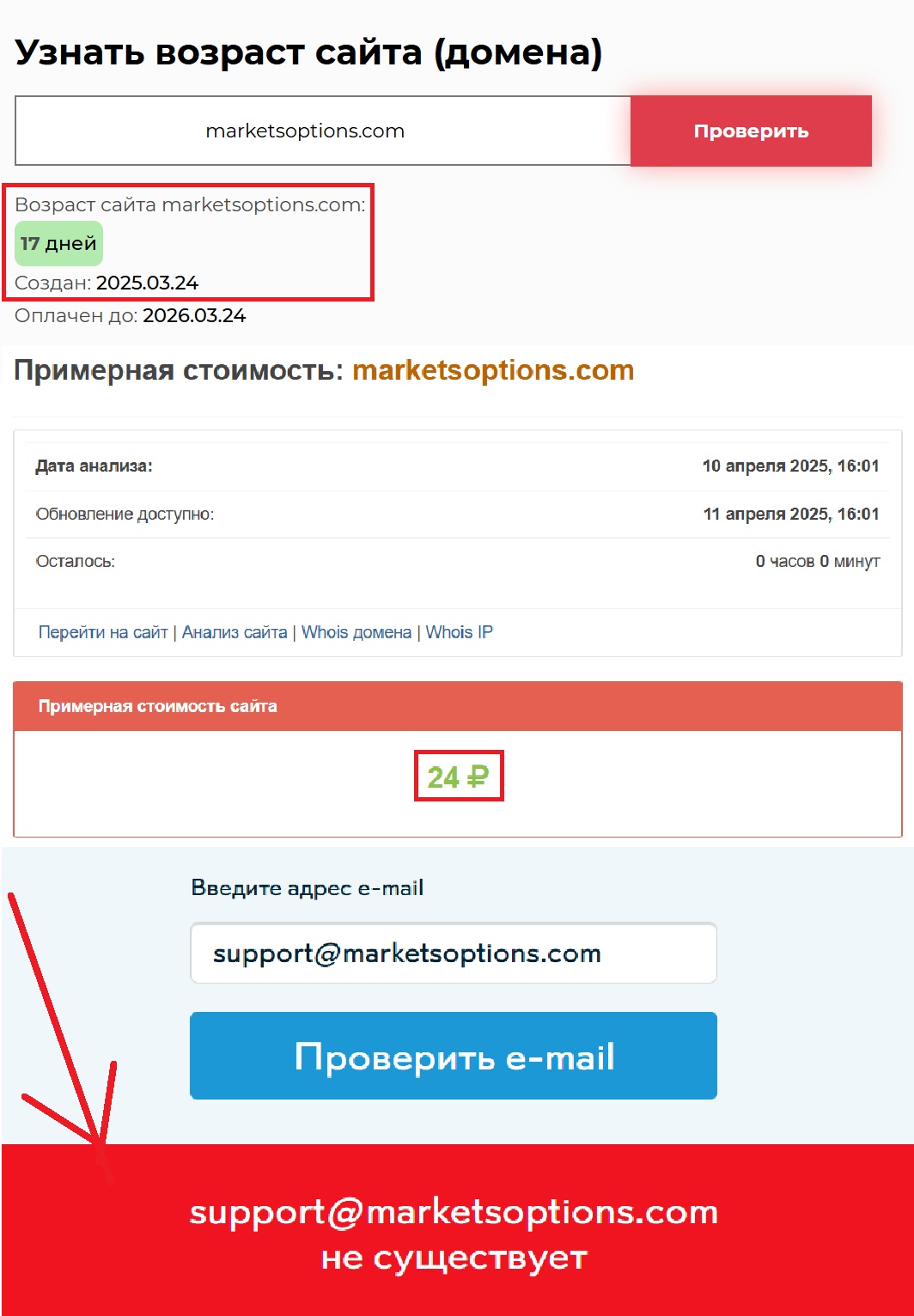The image size is (914, 1316).
Task: Click the red Проверить button
Action: [x=751, y=131]
